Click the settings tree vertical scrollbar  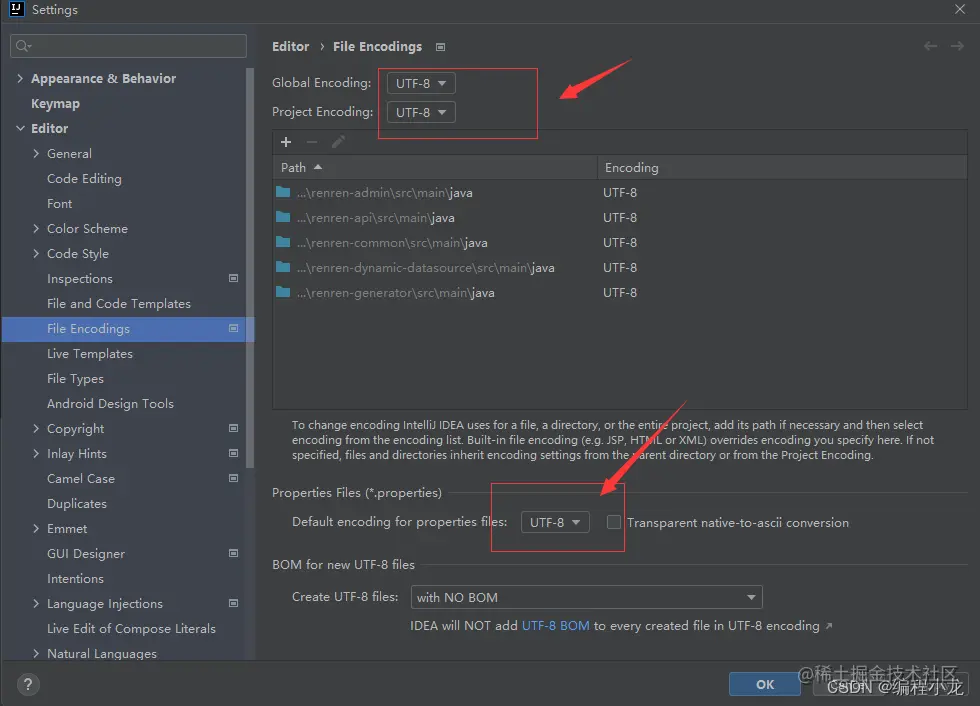pyautogui.click(x=250, y=267)
